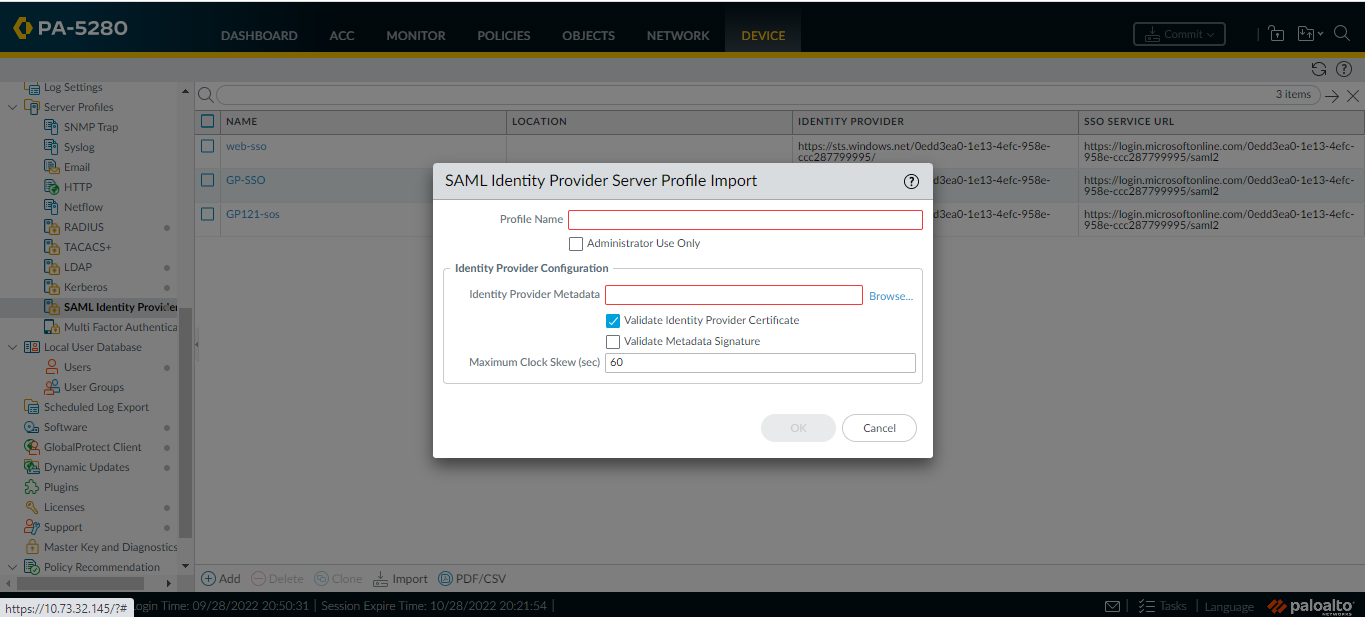
Task: Collapse the Local User Database node
Action: click(12, 347)
